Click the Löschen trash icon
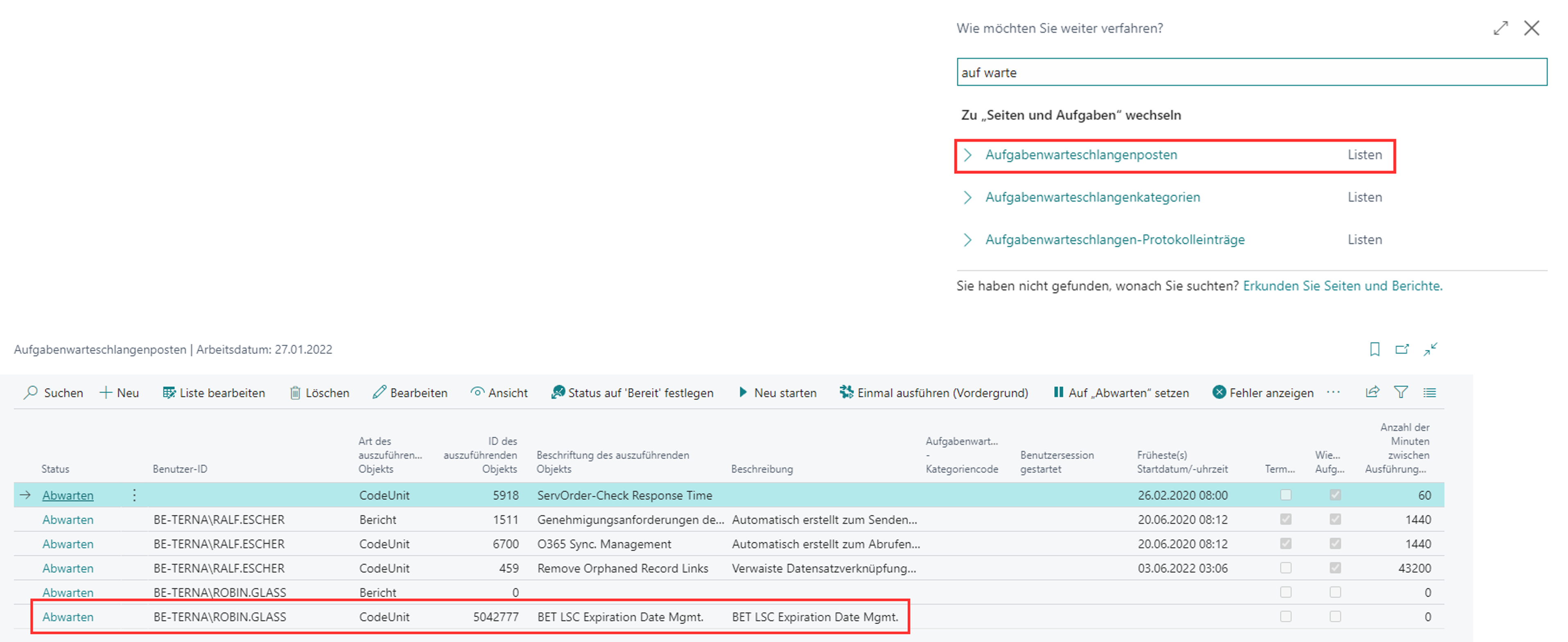This screenshot has height=642, width=1568. tap(295, 393)
